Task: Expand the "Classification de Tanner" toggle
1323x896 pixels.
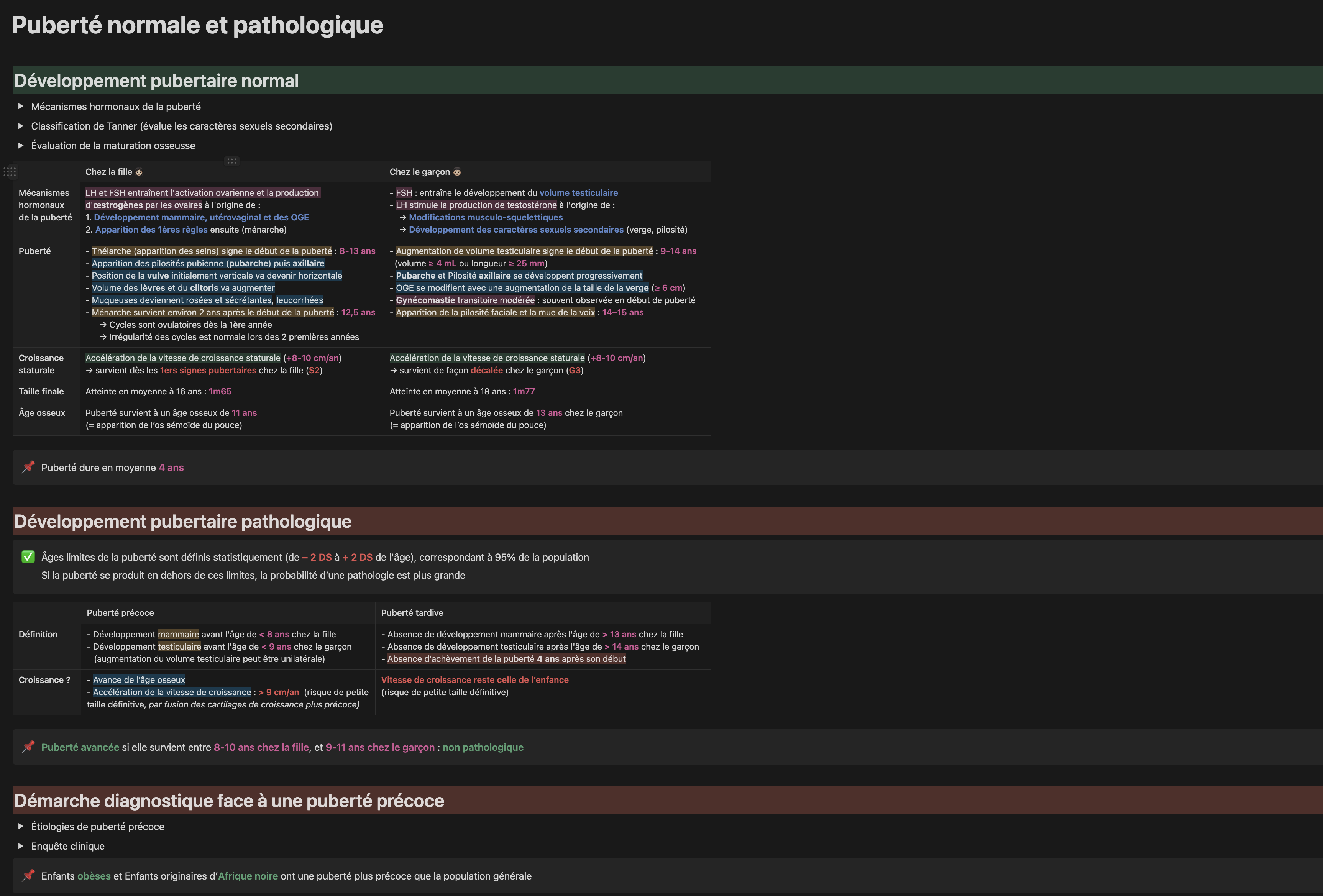Action: [21, 126]
